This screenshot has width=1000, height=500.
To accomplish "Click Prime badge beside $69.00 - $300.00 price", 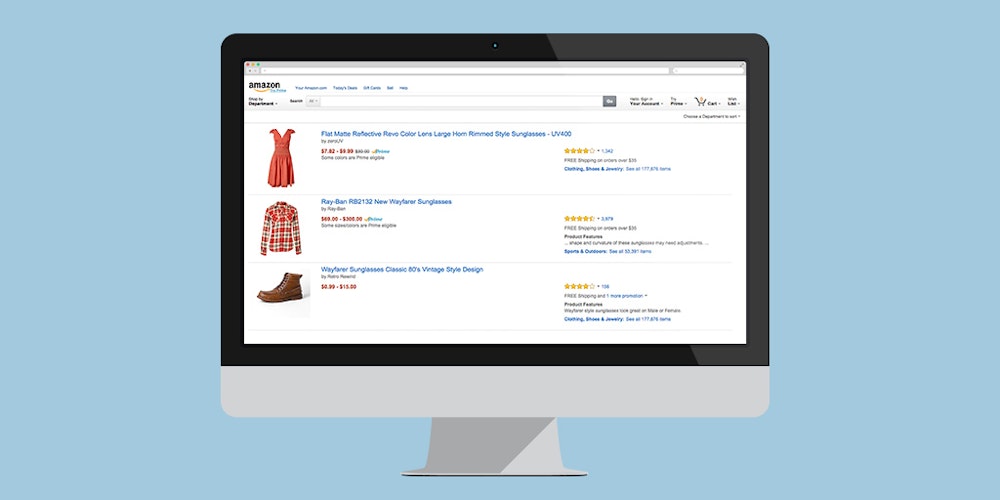I will pyautogui.click(x=374, y=219).
